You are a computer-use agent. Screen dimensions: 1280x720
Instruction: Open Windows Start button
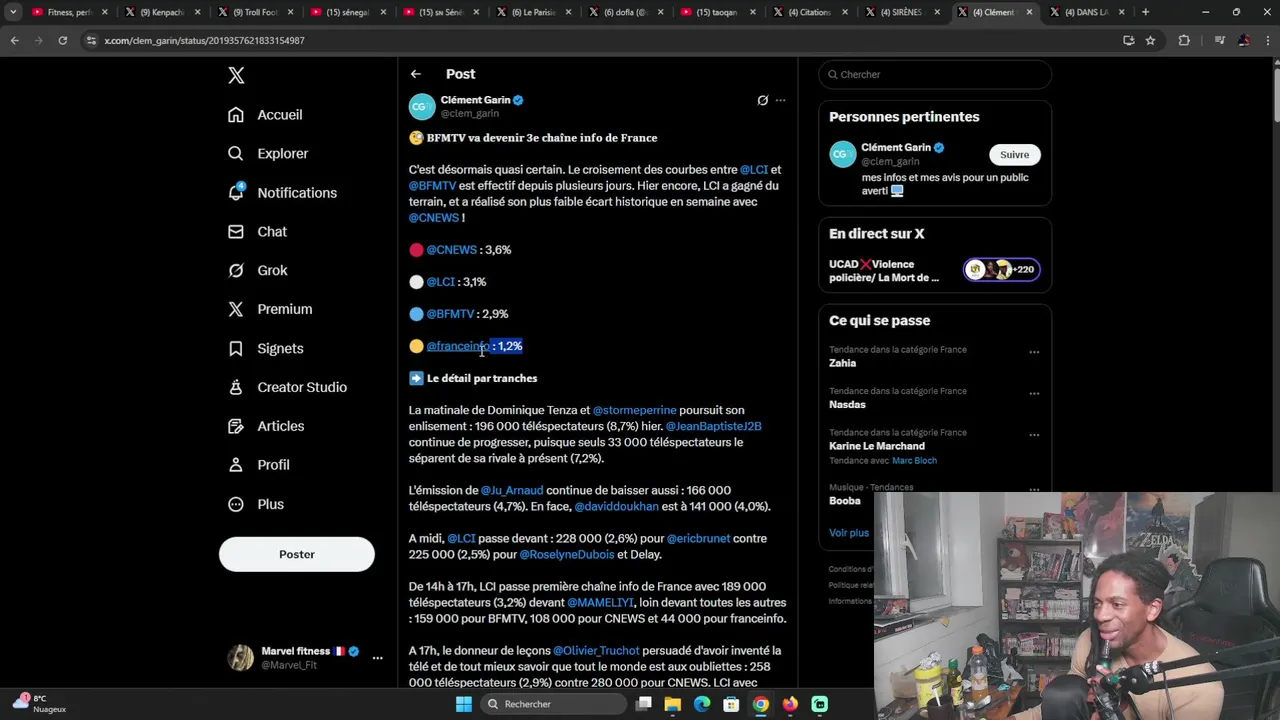464,704
